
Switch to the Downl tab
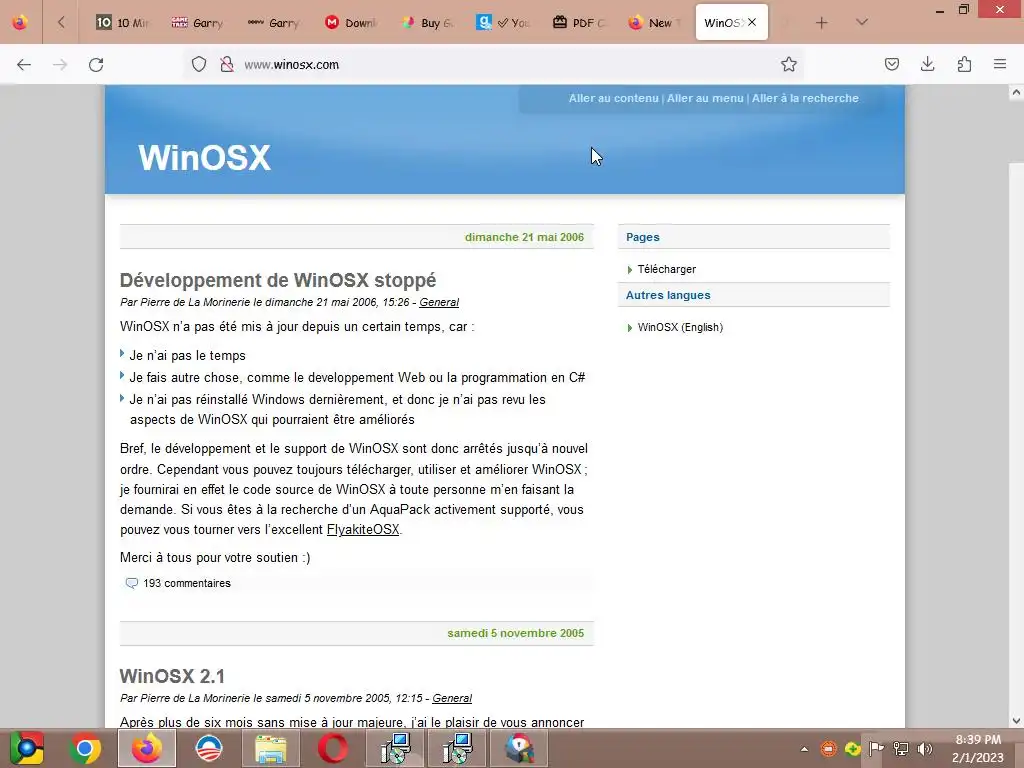coord(351,23)
